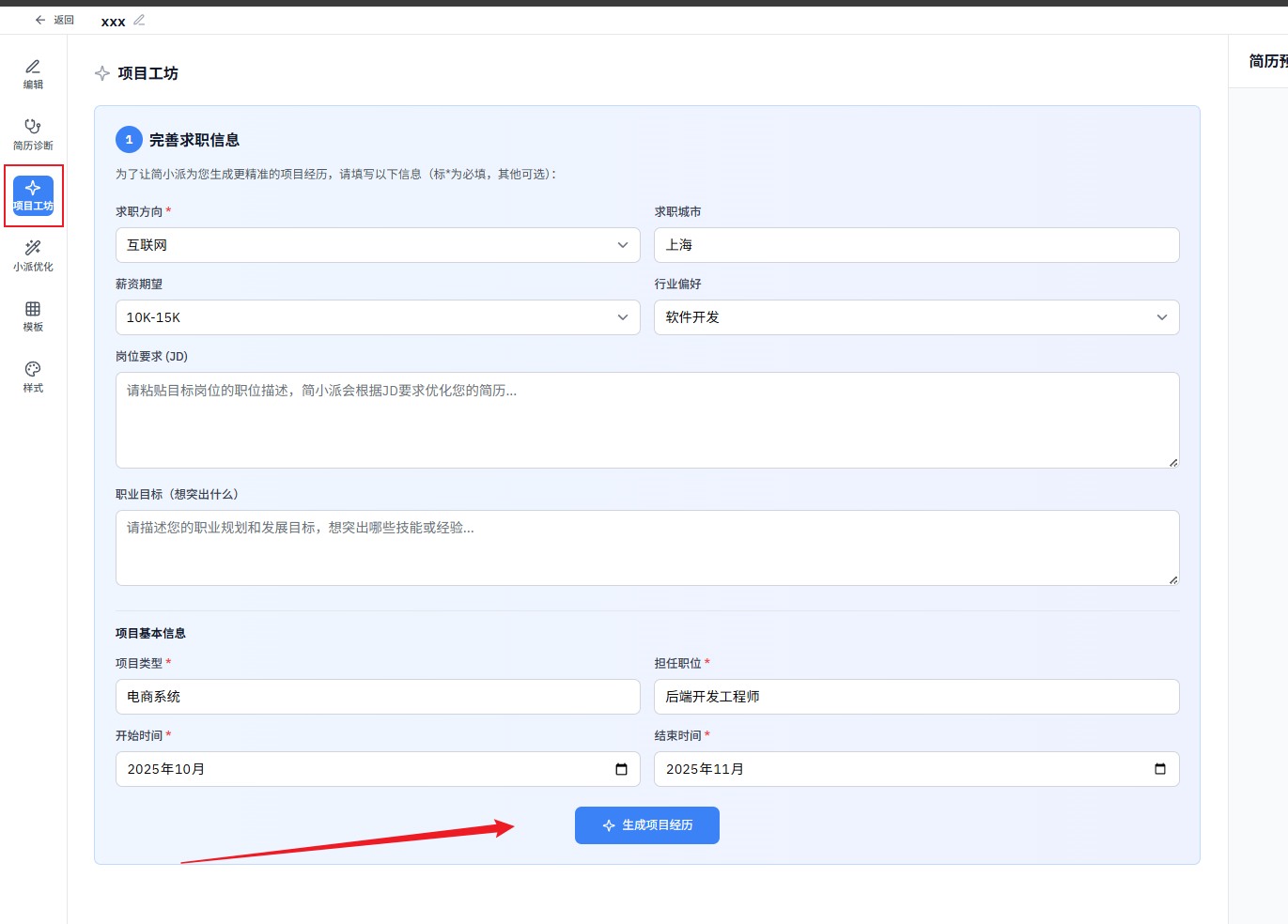Viewport: 1288px width, 924px height.
Task: Open the 样式 palette style icon
Action: pos(33,377)
